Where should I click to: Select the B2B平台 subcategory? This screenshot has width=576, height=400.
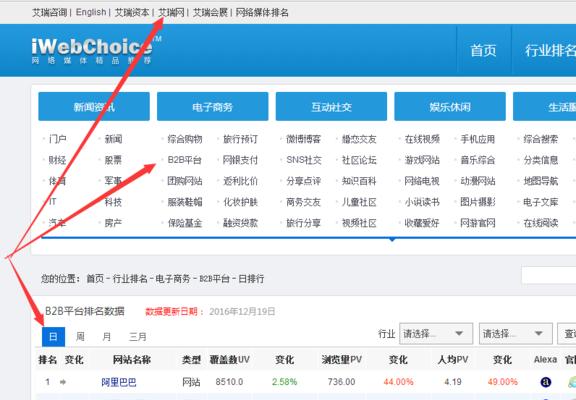click(184, 160)
